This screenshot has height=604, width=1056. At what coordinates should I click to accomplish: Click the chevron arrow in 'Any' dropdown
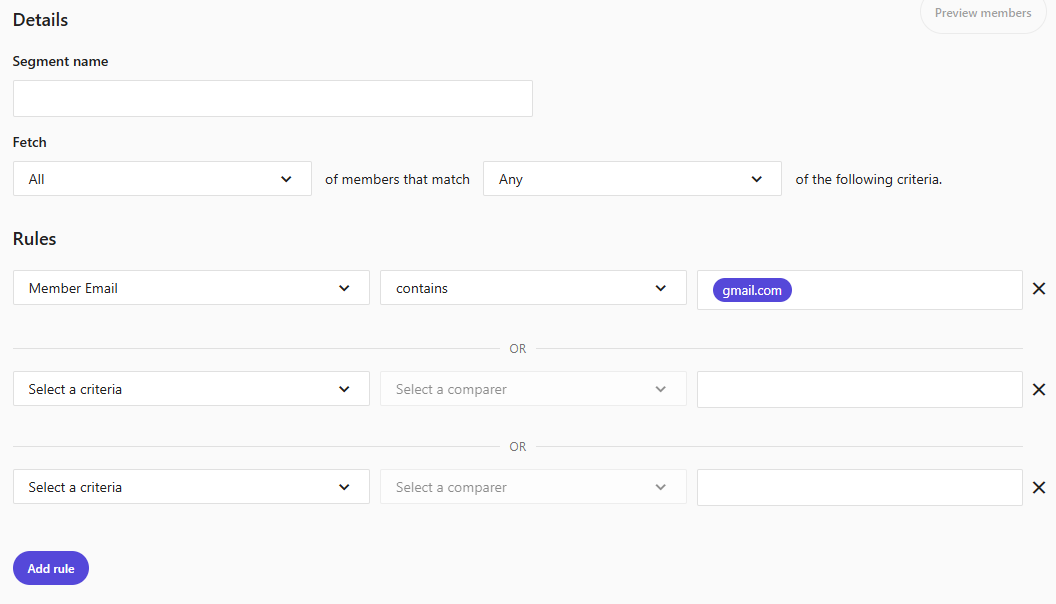tap(756, 179)
